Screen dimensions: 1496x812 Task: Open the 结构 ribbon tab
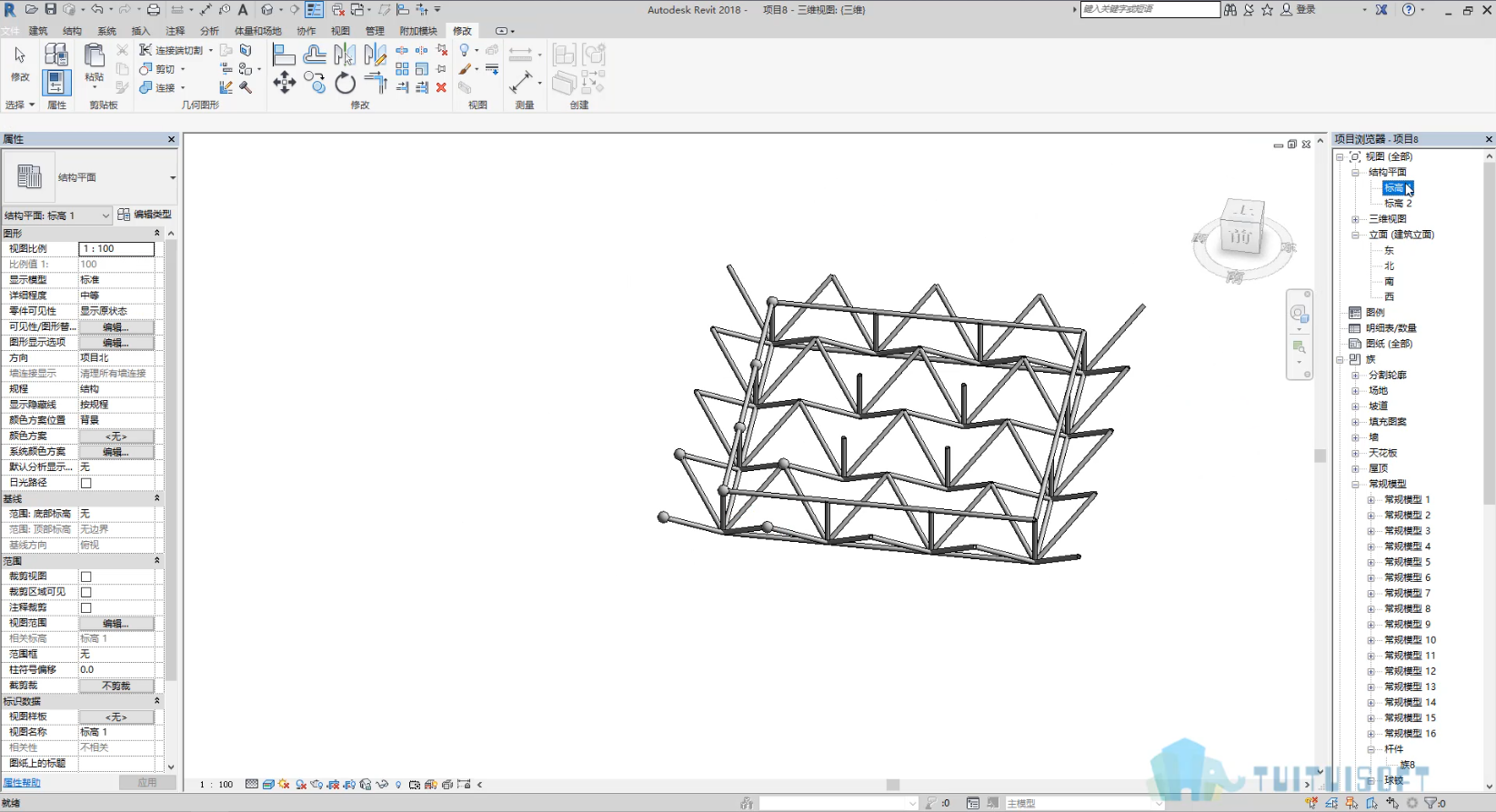coord(73,31)
